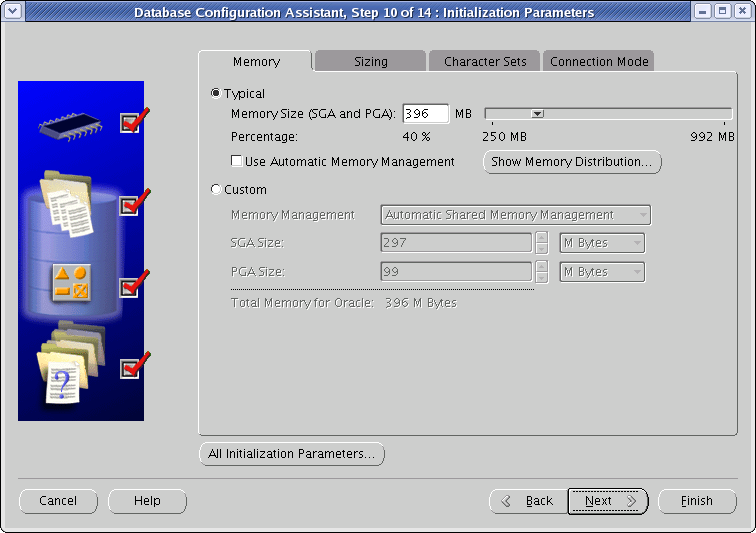
Task: Go Back to previous step
Action: click(x=528, y=501)
